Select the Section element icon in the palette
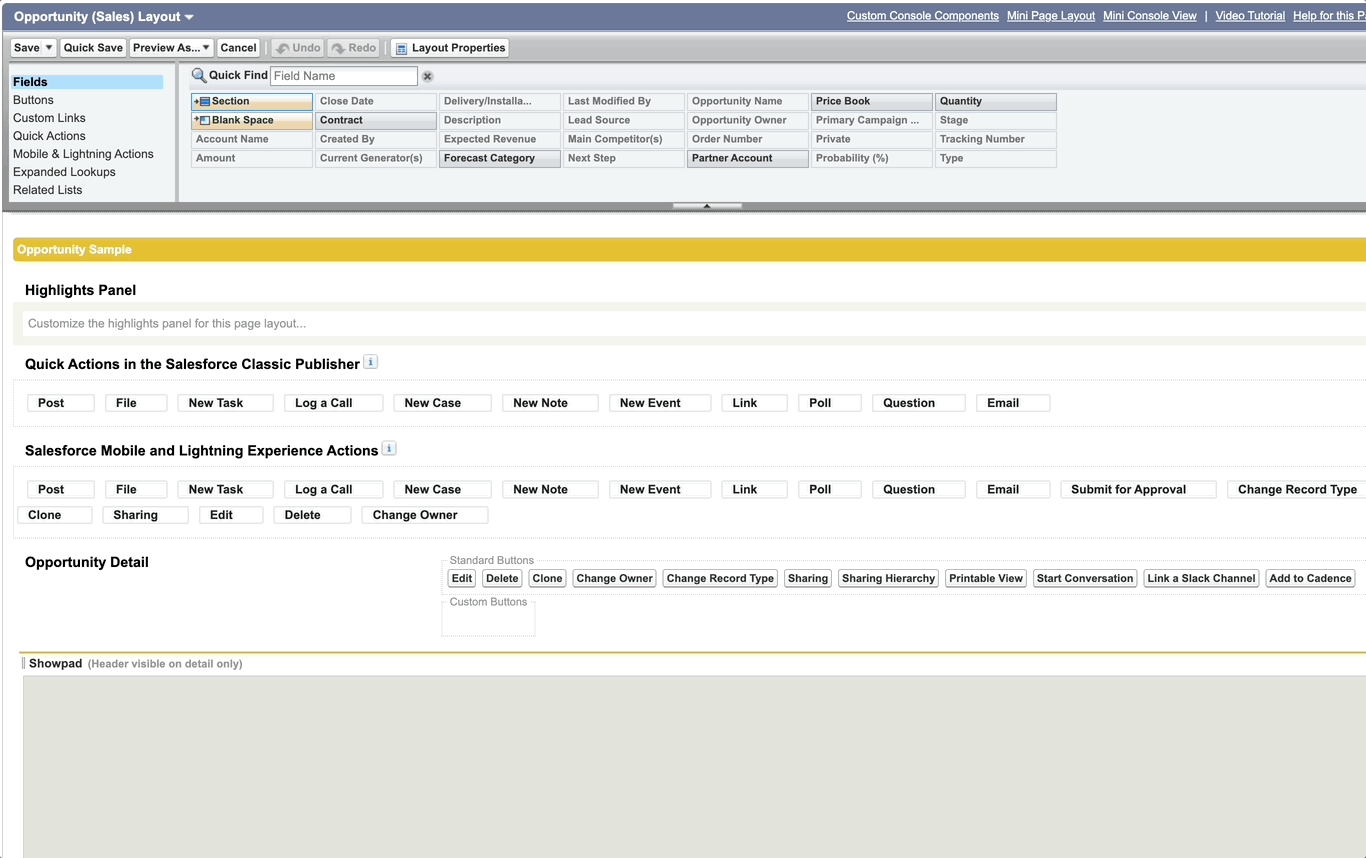Viewport: 1366px width, 858px height. coord(207,100)
